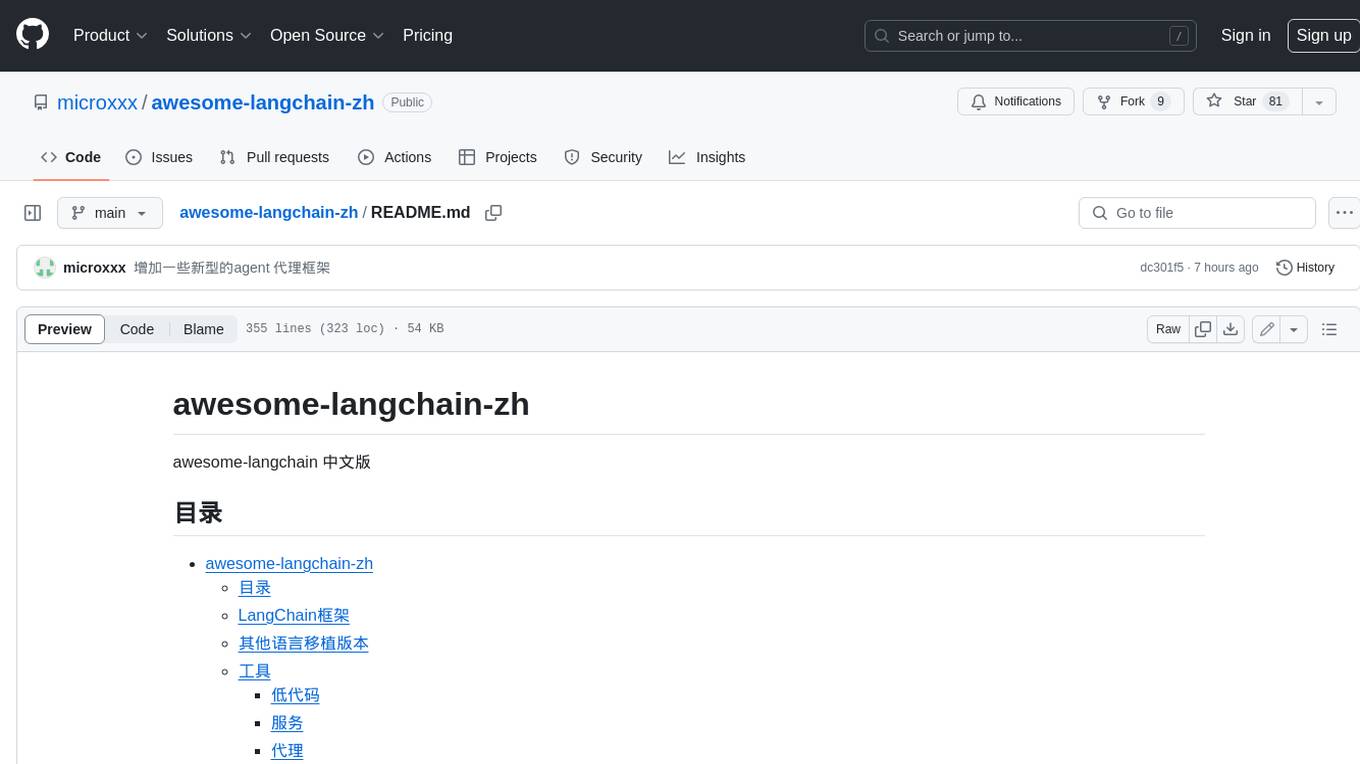Click the Sign in link
1360x764 pixels.
1245,35
